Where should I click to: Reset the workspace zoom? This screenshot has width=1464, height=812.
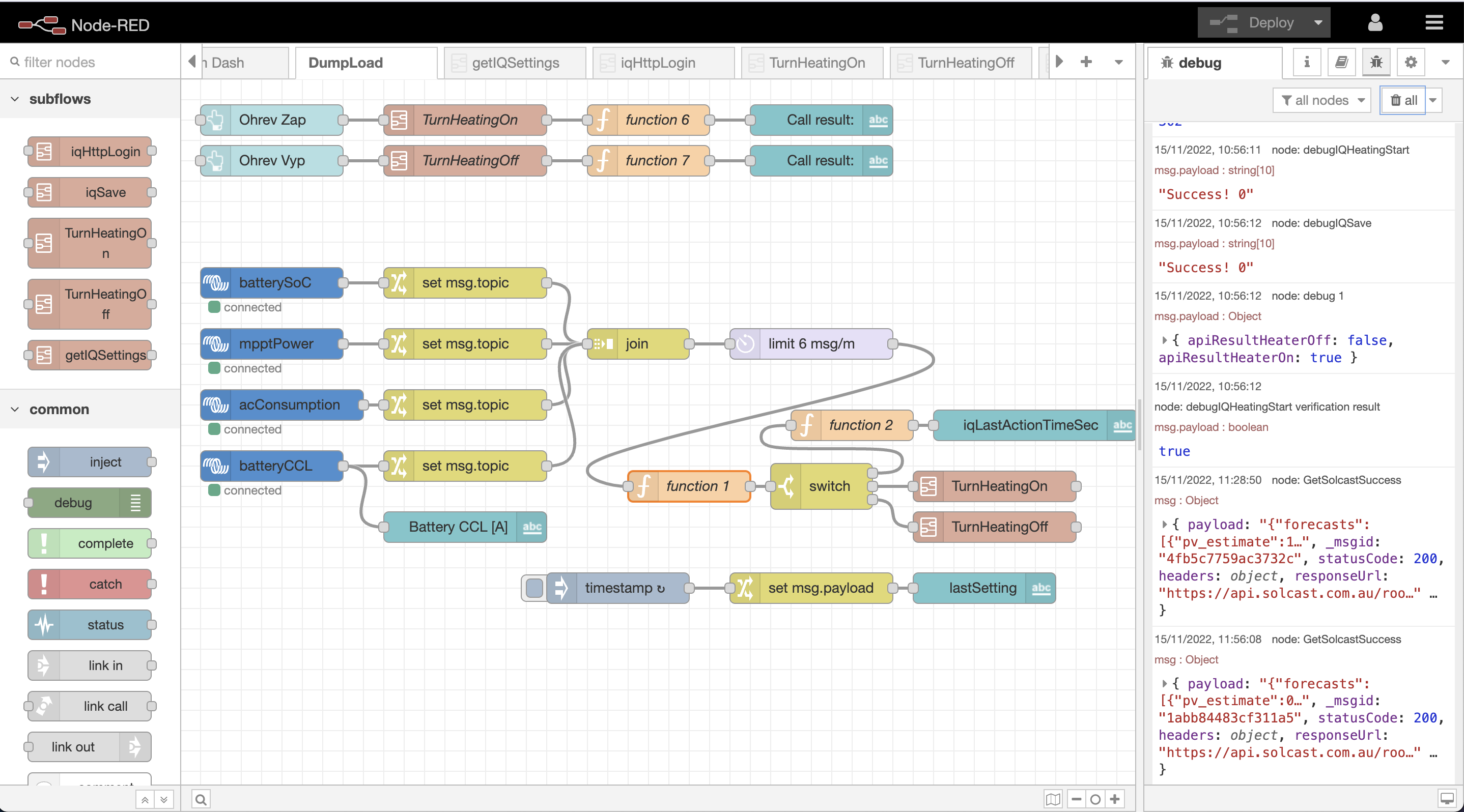pos(1095,799)
